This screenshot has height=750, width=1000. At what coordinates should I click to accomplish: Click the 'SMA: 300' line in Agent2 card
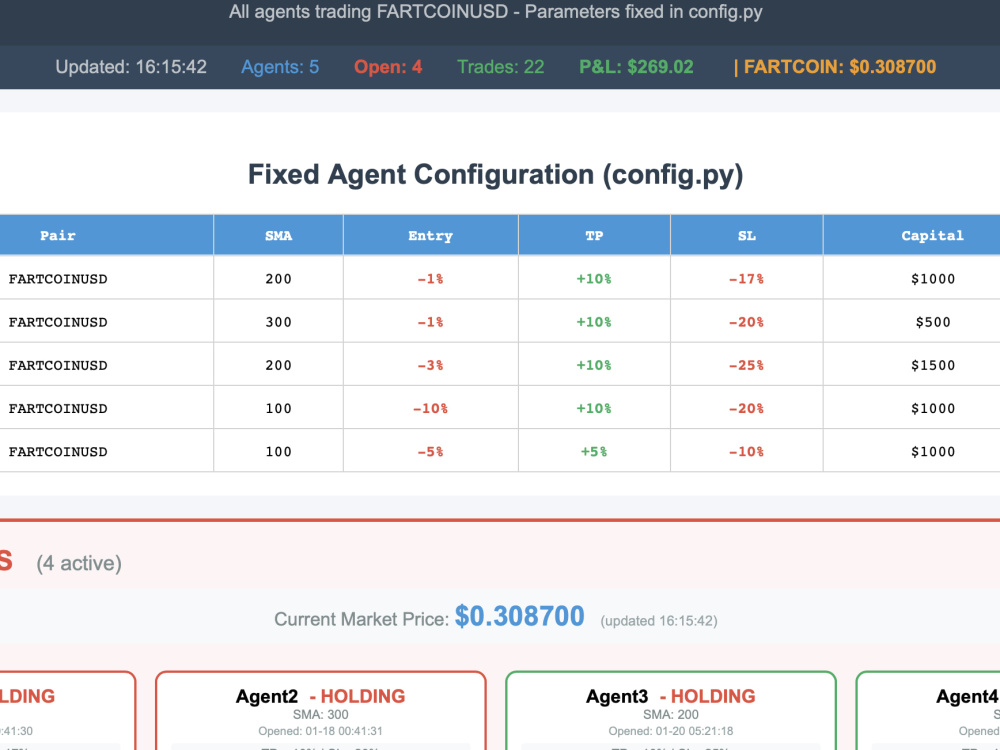click(x=320, y=714)
